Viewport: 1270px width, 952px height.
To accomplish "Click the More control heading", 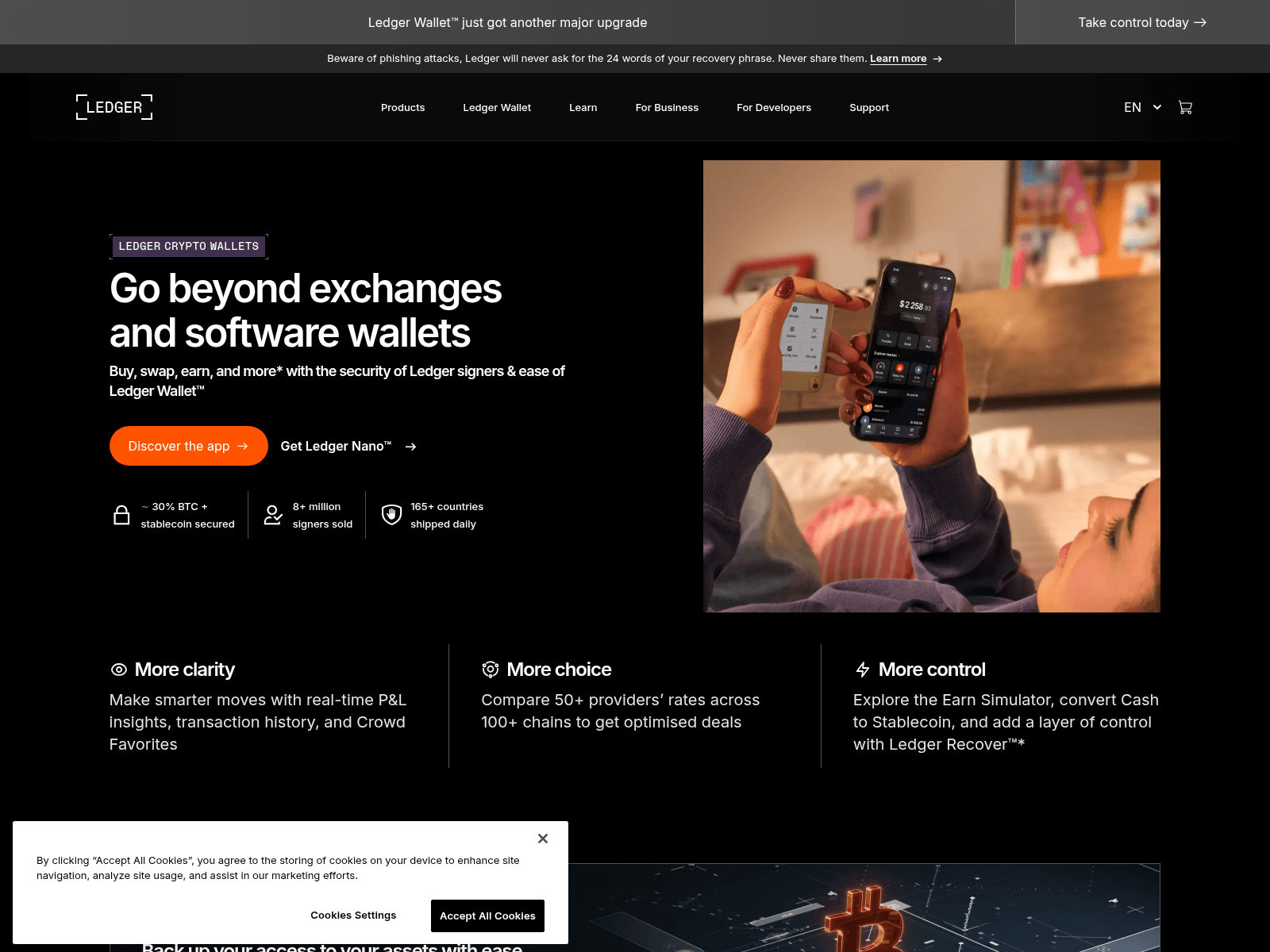I will (x=932, y=670).
